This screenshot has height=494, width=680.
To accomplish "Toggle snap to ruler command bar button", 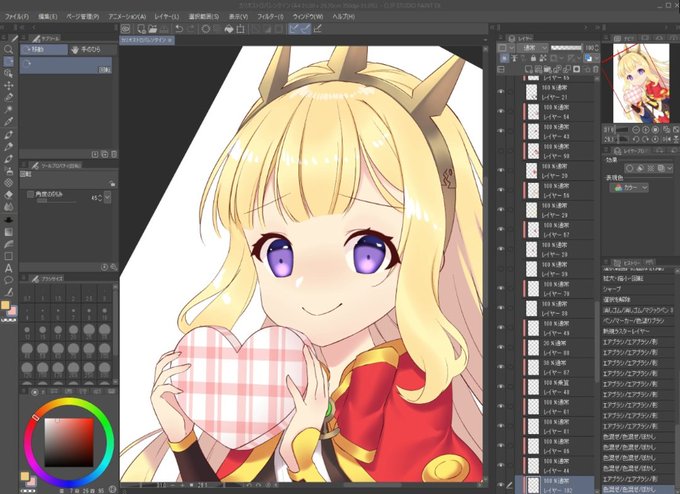I will (x=294, y=29).
